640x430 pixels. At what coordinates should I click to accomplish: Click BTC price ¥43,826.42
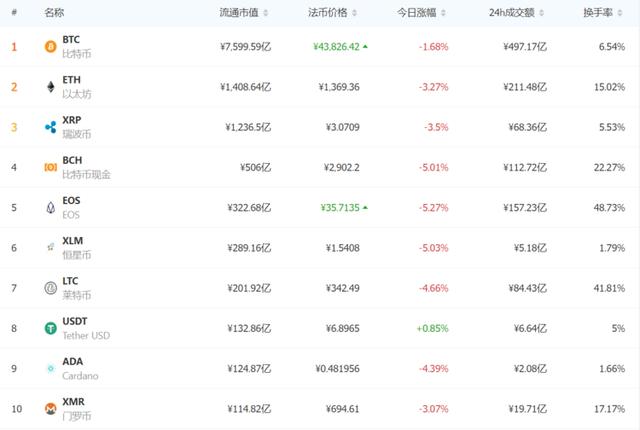pyautogui.click(x=336, y=47)
